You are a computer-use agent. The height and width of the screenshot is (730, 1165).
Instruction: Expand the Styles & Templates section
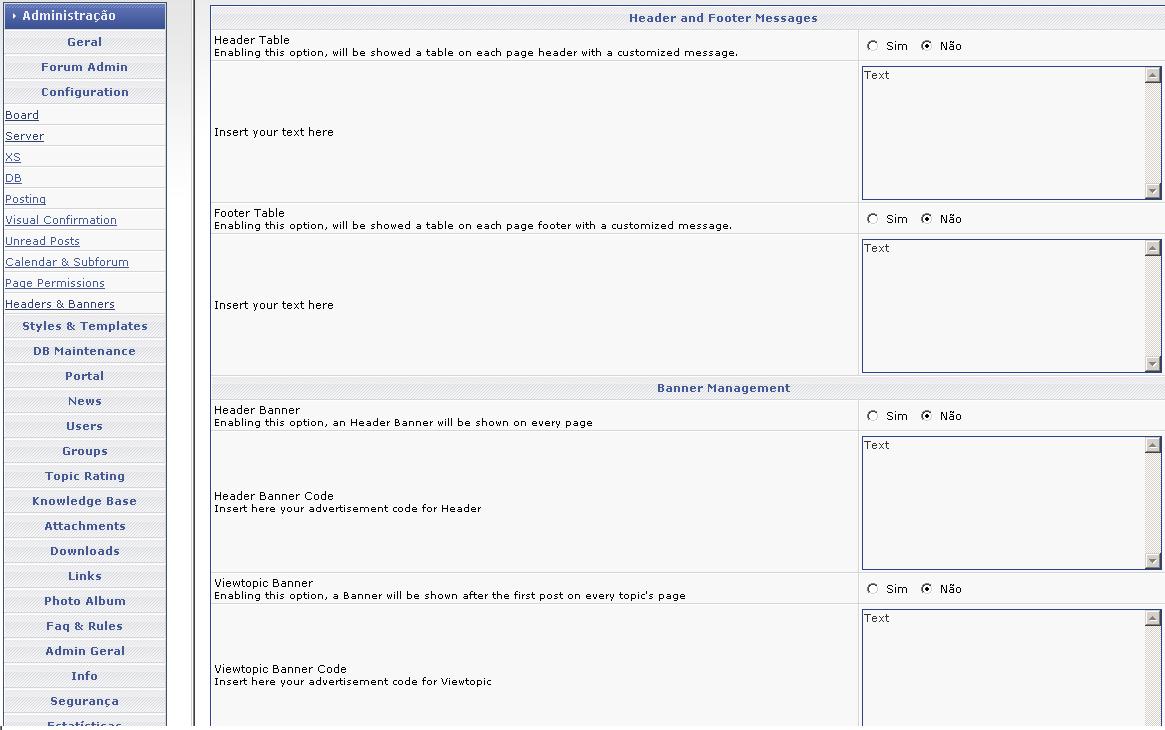click(x=85, y=326)
